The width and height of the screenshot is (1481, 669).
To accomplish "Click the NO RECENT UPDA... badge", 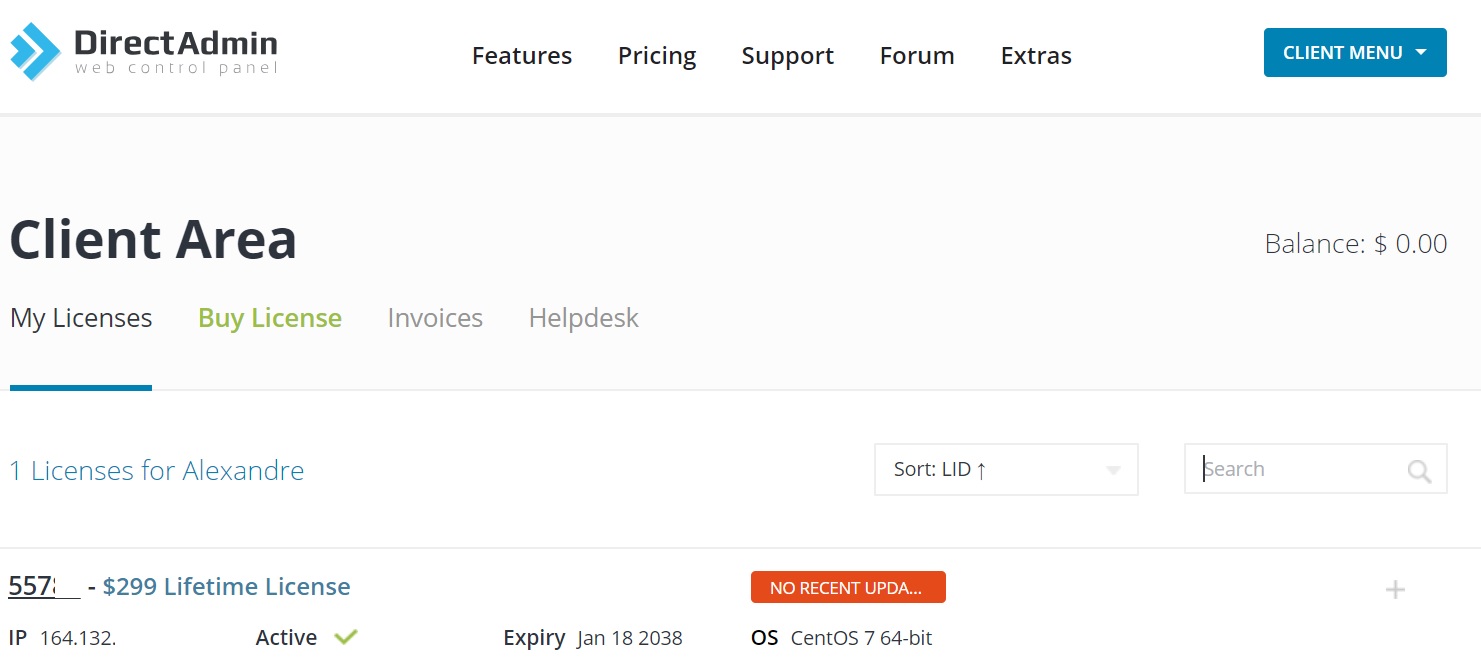I will pos(847,588).
